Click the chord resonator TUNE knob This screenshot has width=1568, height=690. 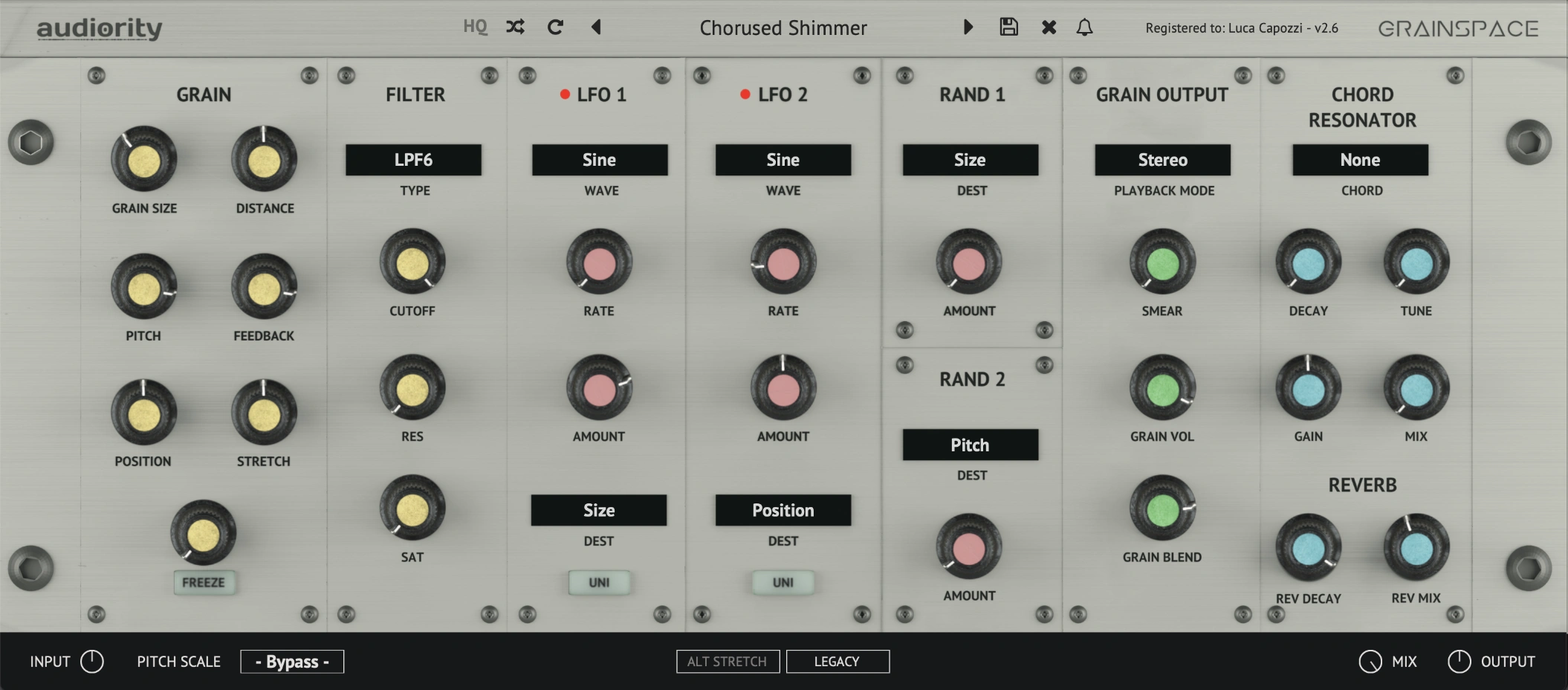point(1416,262)
